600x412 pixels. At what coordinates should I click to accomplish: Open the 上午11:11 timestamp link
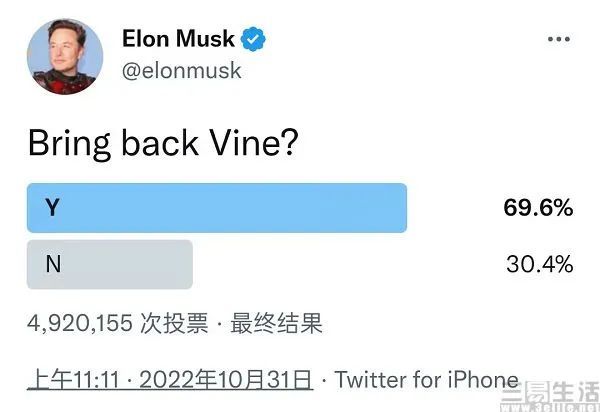pyautogui.click(x=66, y=380)
